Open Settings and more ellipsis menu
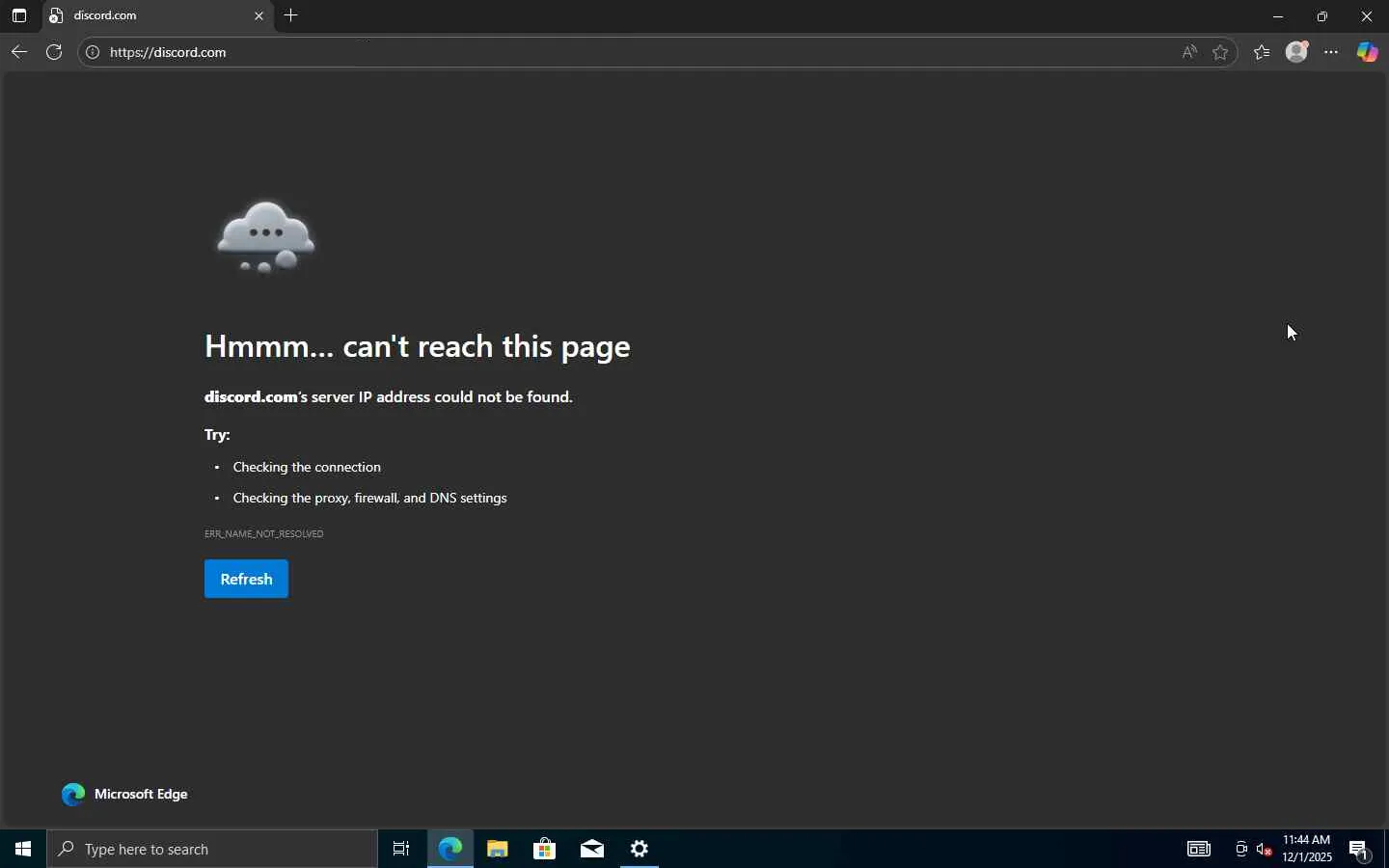The image size is (1389, 868). [x=1333, y=52]
